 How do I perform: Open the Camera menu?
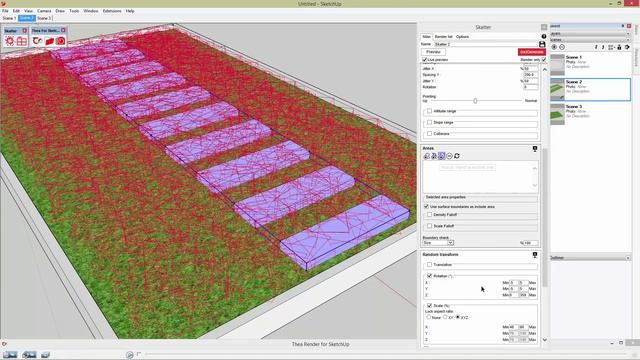click(x=44, y=11)
